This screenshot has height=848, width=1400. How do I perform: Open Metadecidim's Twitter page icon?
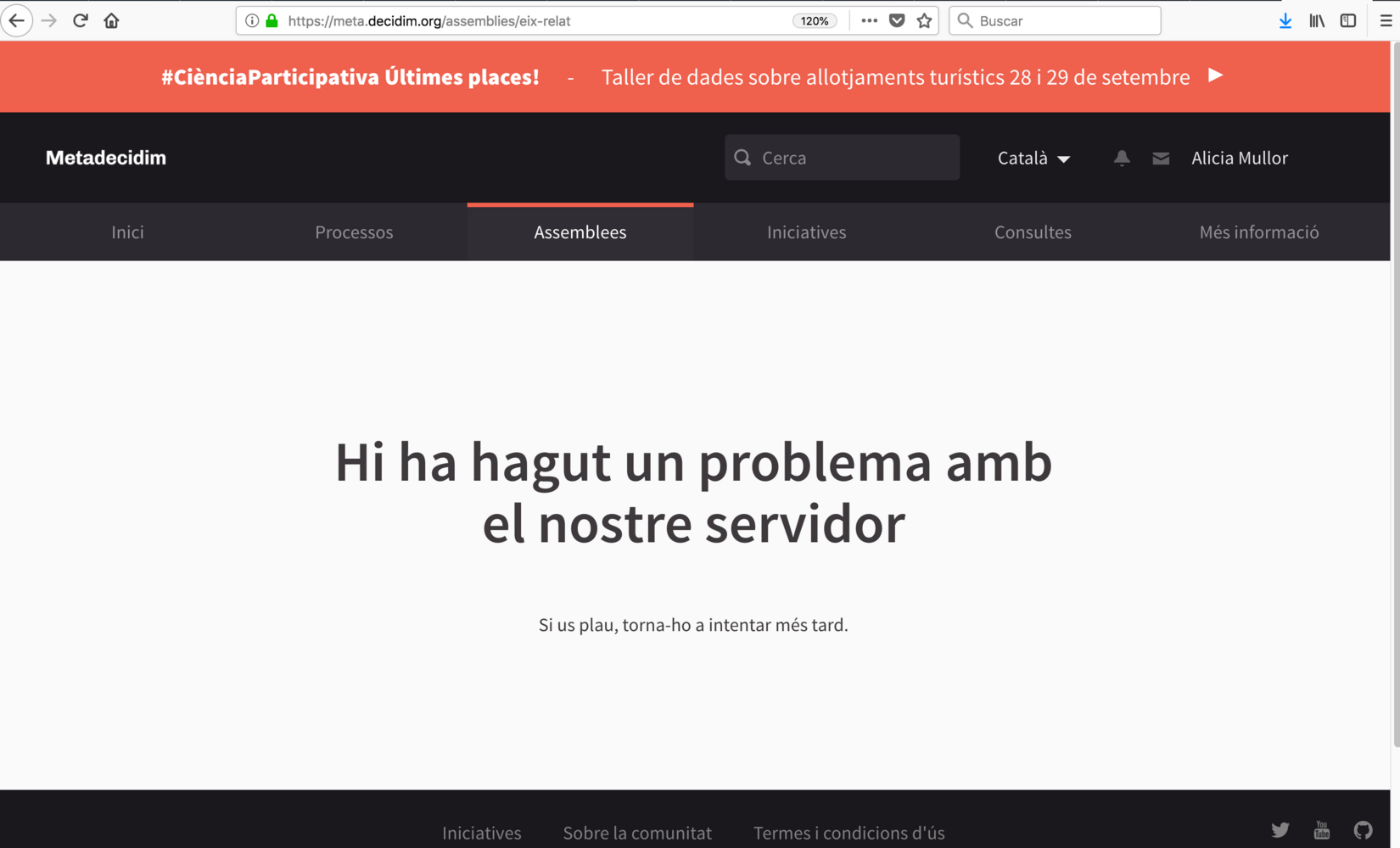pos(1280,830)
